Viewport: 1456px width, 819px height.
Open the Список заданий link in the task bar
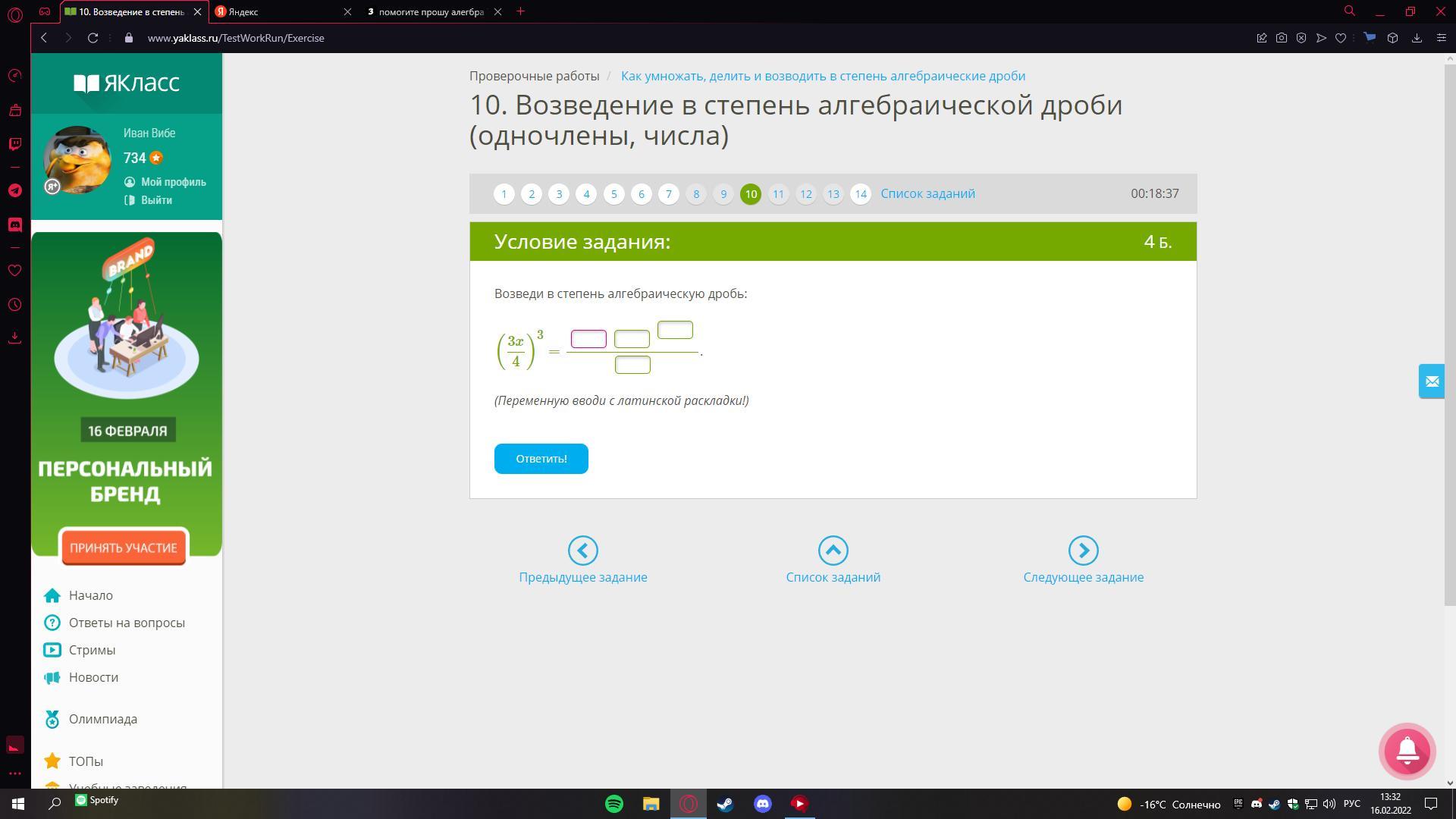927,193
